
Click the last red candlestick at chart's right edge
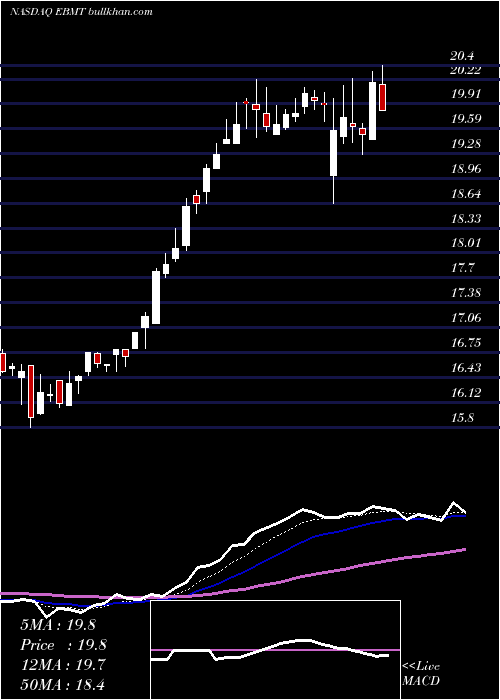click(383, 97)
